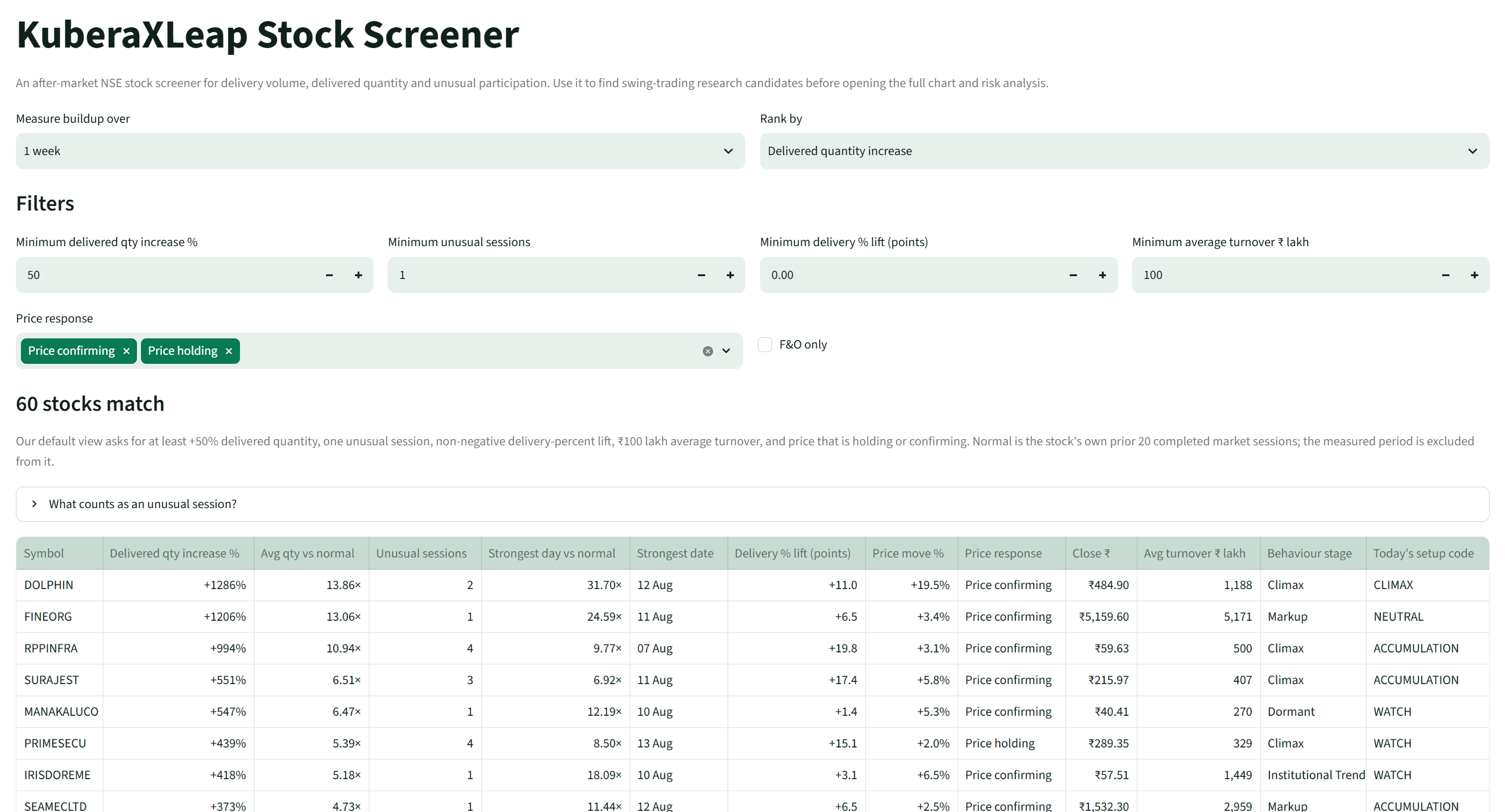This screenshot has width=1505, height=812.
Task: Focus the minimum delivered qty input field
Action: [166, 274]
